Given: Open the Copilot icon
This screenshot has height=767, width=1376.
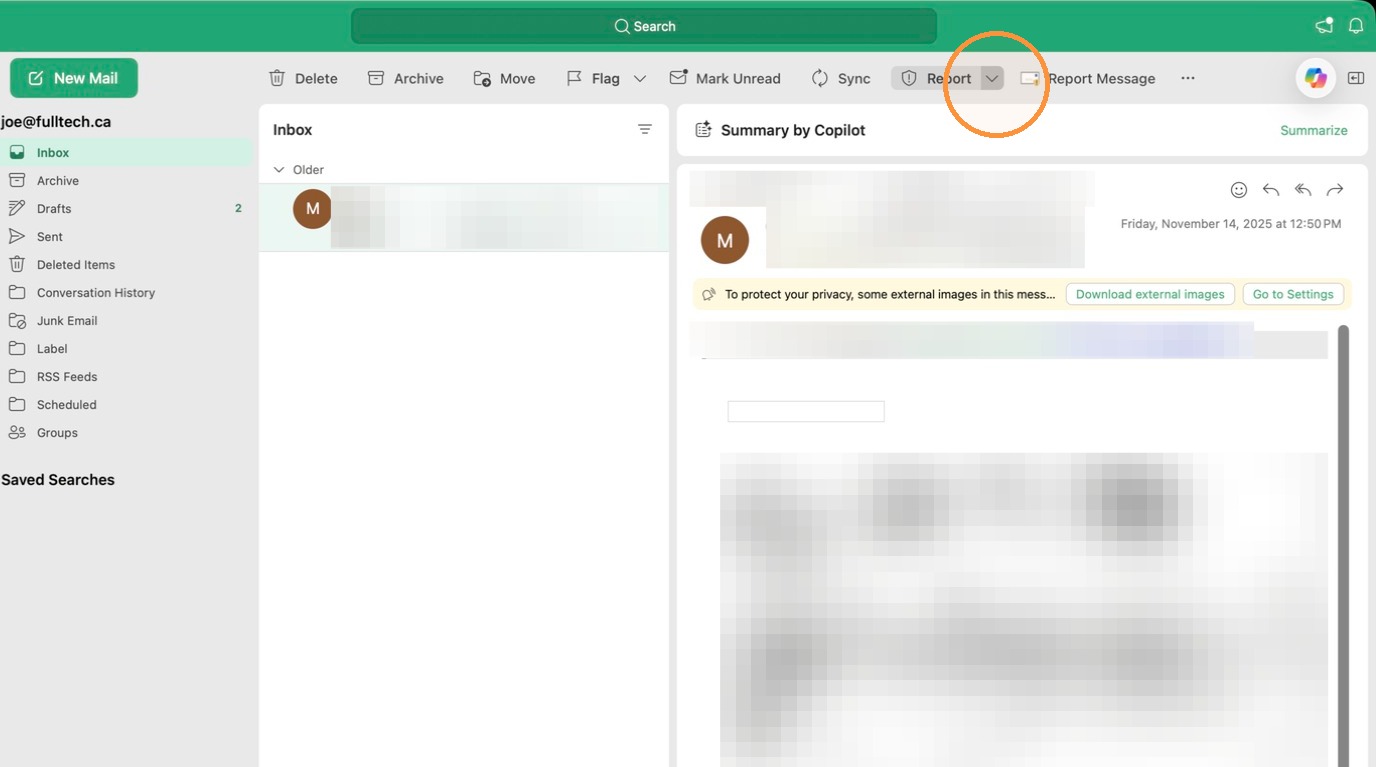Looking at the screenshot, I should click(x=1316, y=78).
